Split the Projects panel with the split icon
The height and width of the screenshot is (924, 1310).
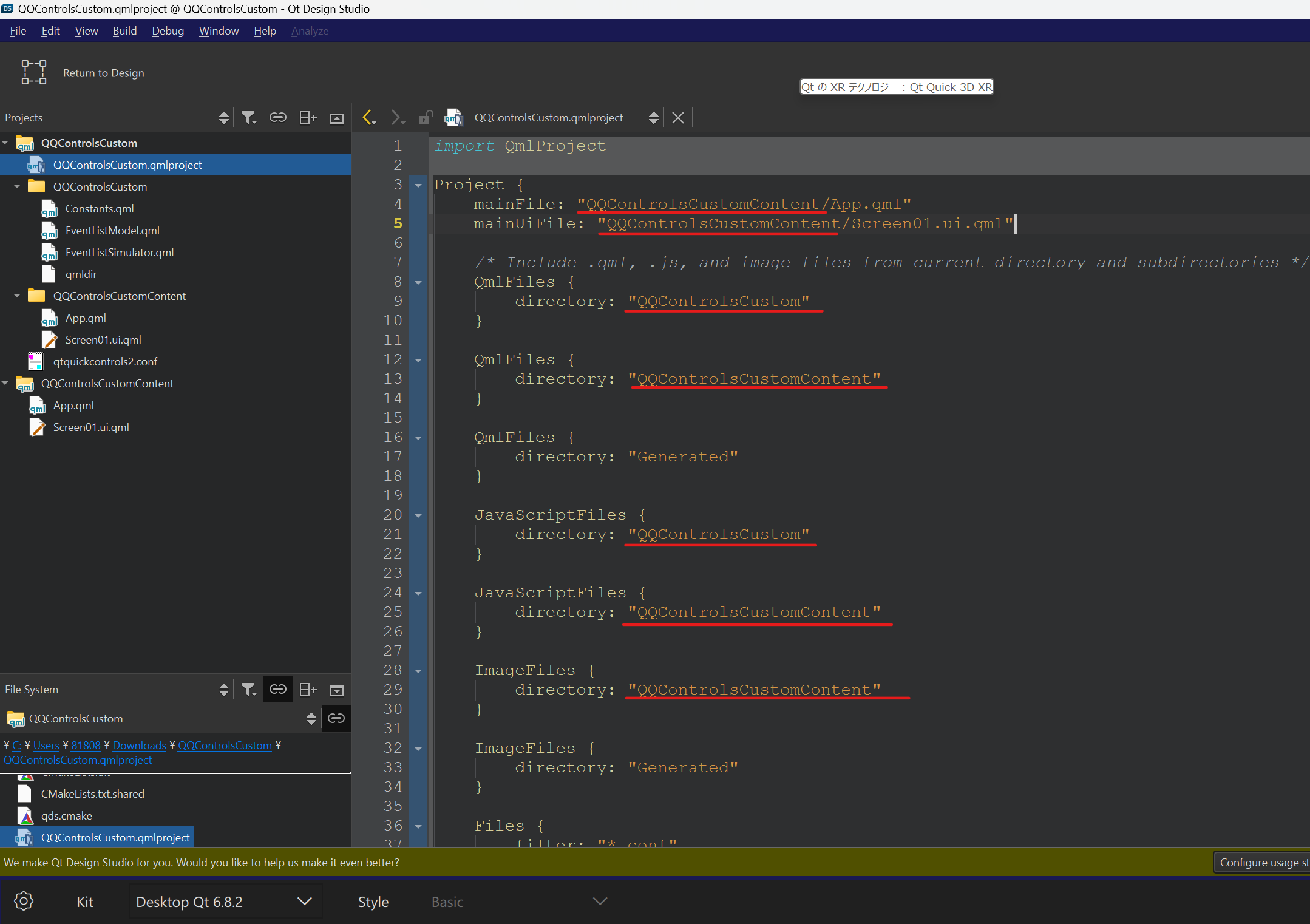pos(308,117)
